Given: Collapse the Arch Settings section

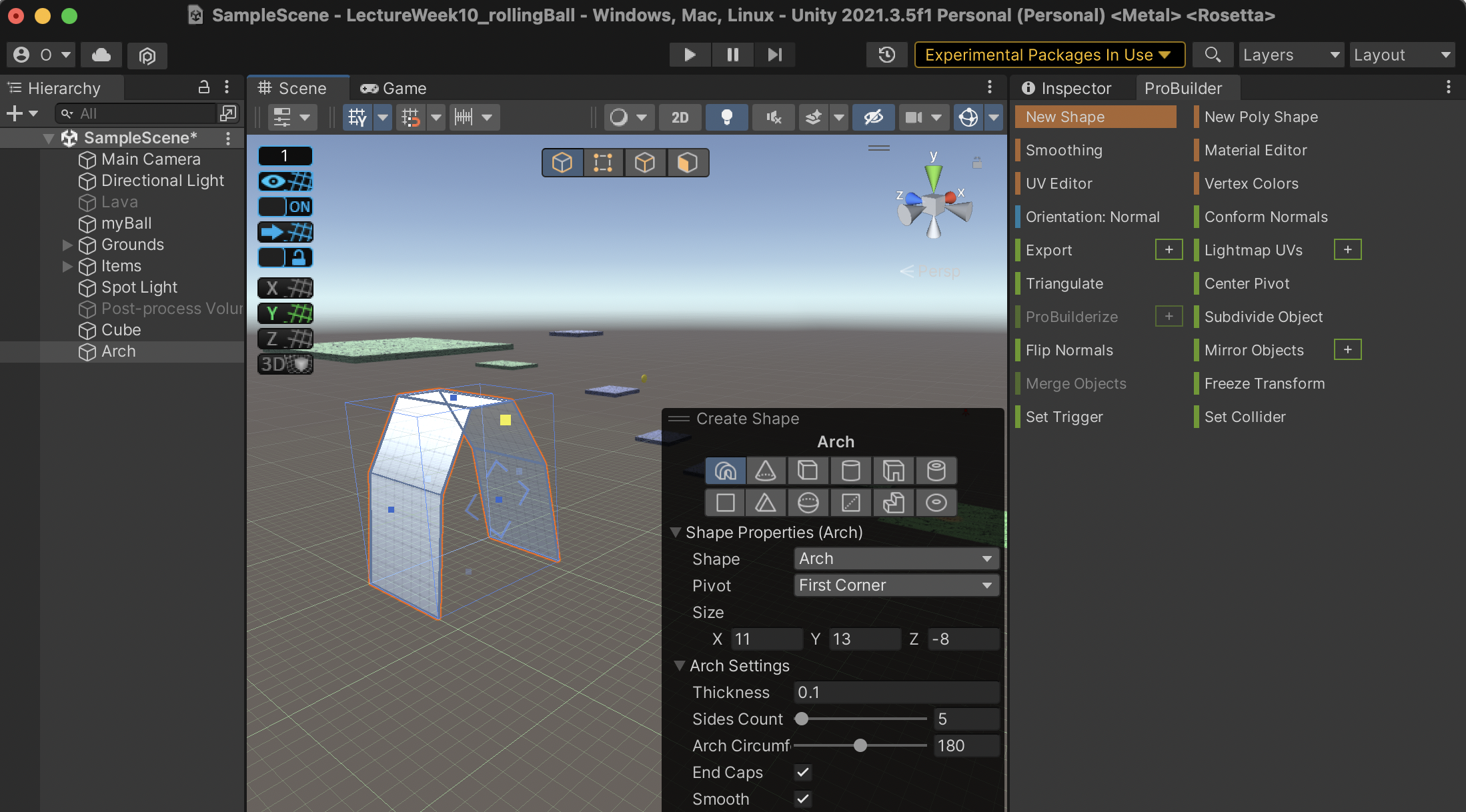Looking at the screenshot, I should pyautogui.click(x=680, y=665).
